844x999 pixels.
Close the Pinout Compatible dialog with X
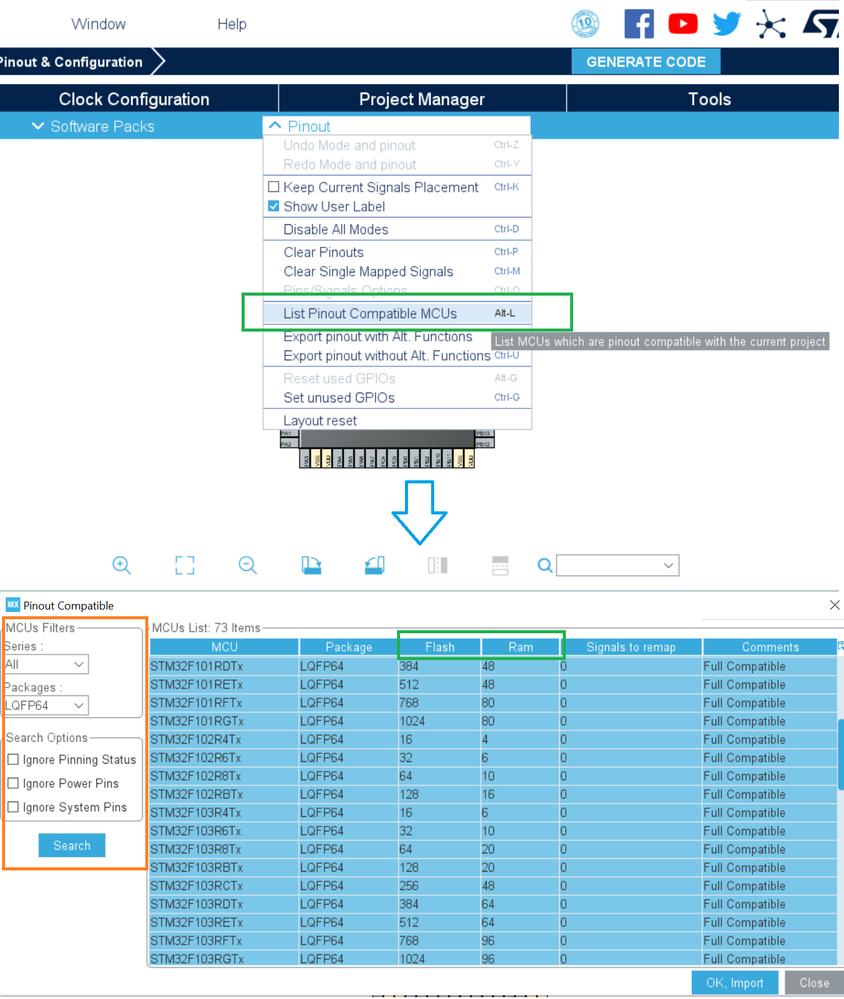[x=834, y=605]
